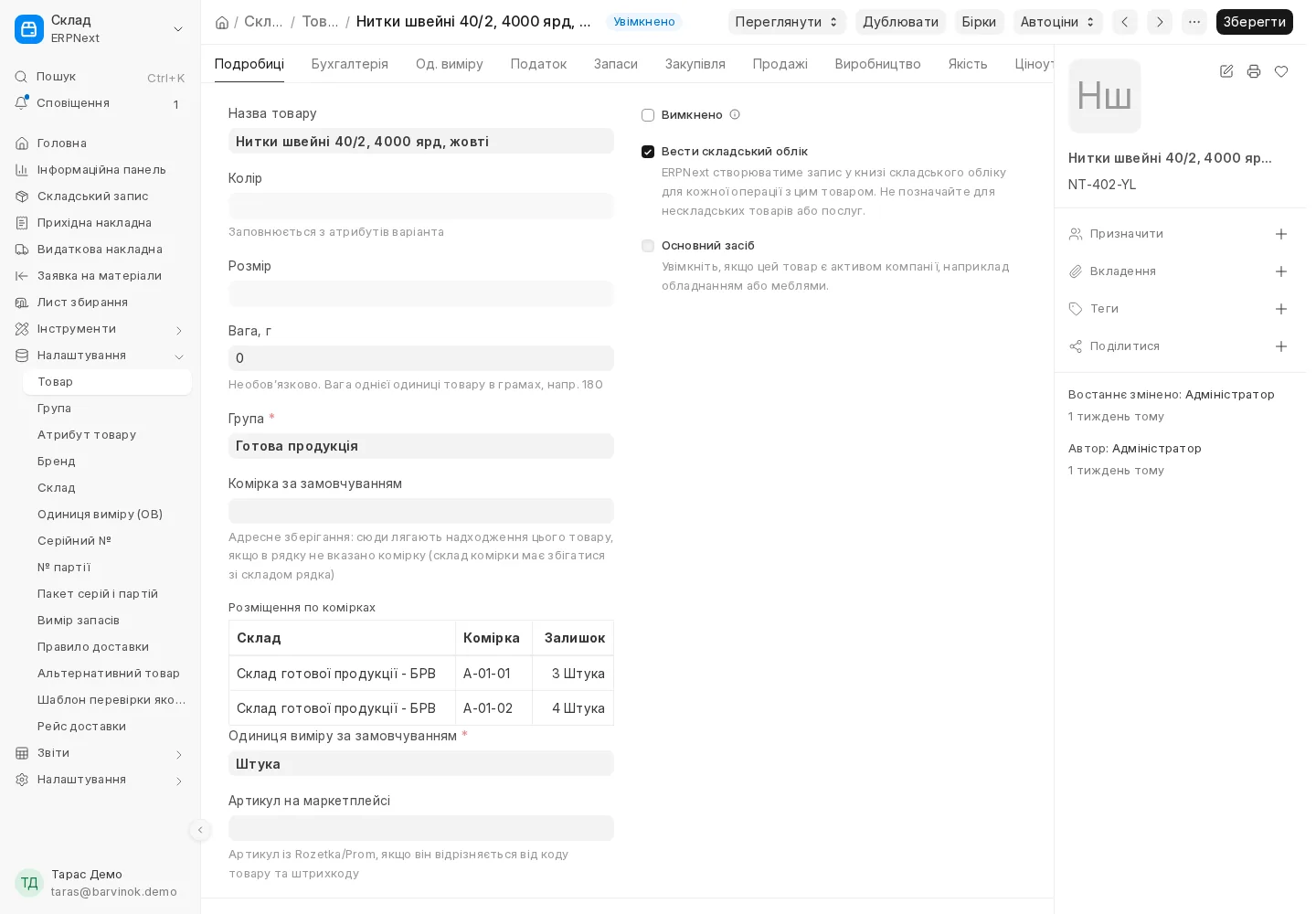Screen dimensions: 1316x914
Task: Open Пошук search
Action: click(x=99, y=77)
